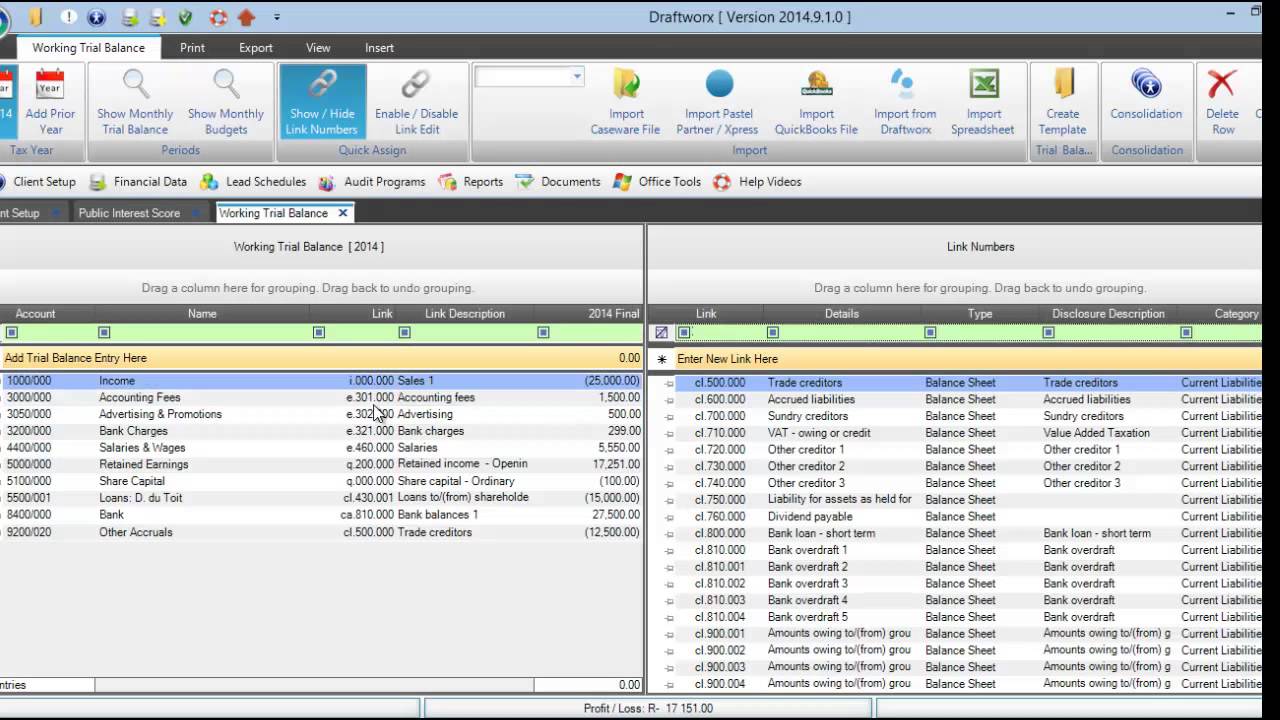This screenshot has width=1280, height=720.
Task: Sort by the Name column header
Action: (202, 314)
